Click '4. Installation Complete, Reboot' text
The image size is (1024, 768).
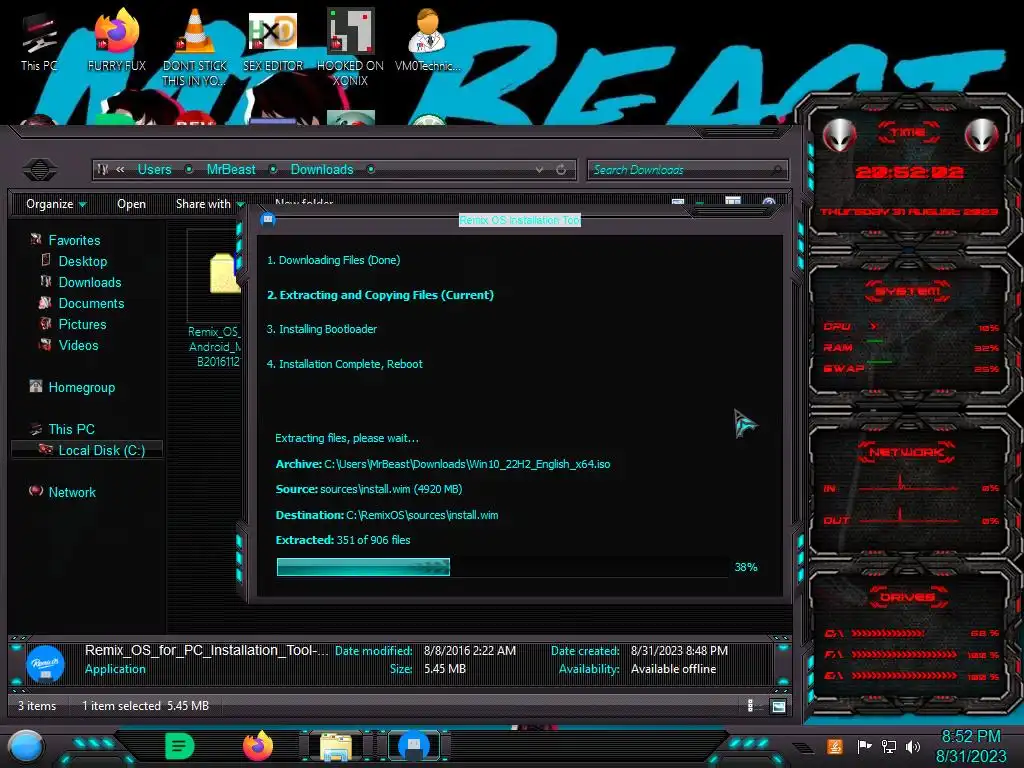click(x=344, y=364)
